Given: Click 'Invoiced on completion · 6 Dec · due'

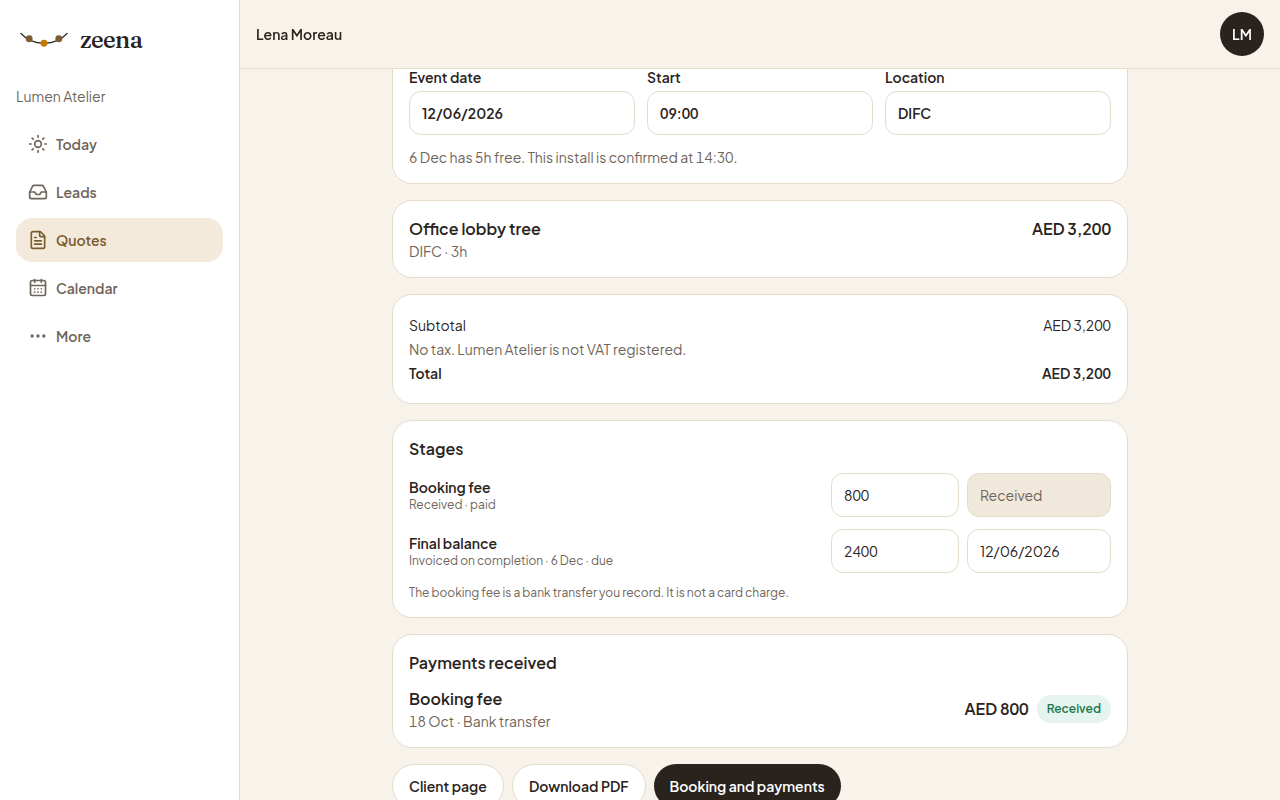Looking at the screenshot, I should (x=511, y=561).
